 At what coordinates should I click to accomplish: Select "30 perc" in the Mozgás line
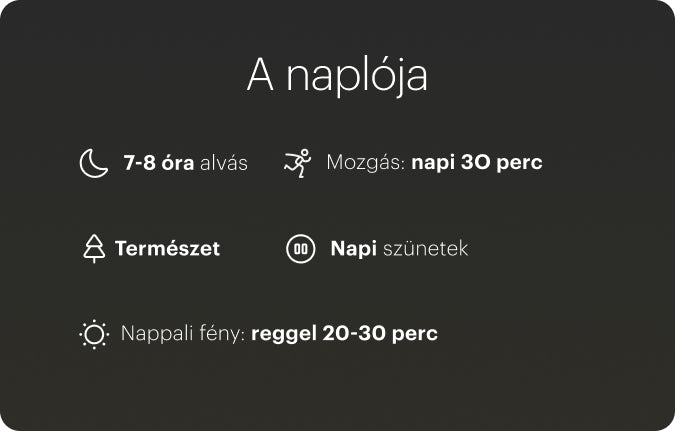coord(502,162)
